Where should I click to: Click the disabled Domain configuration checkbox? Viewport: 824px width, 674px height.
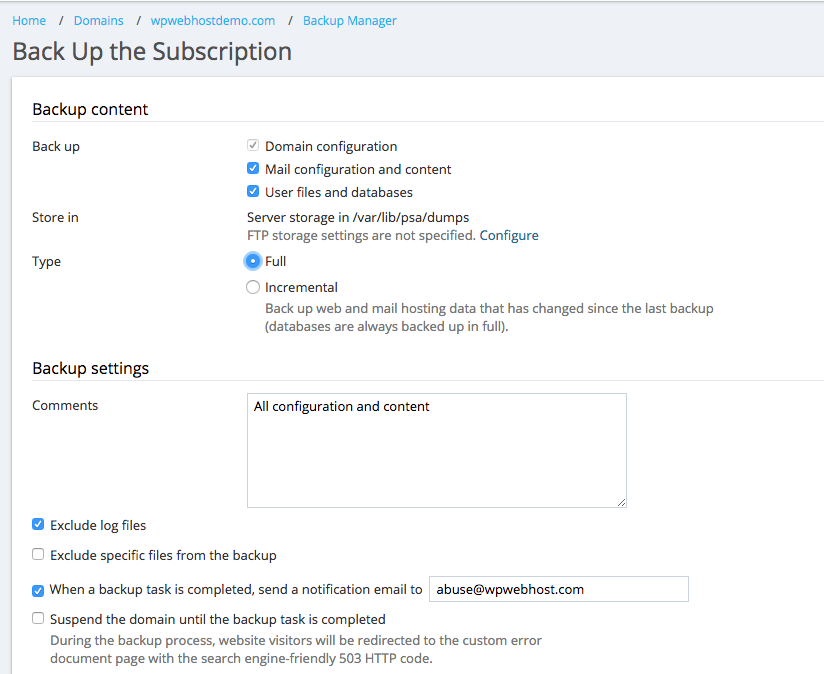click(253, 145)
